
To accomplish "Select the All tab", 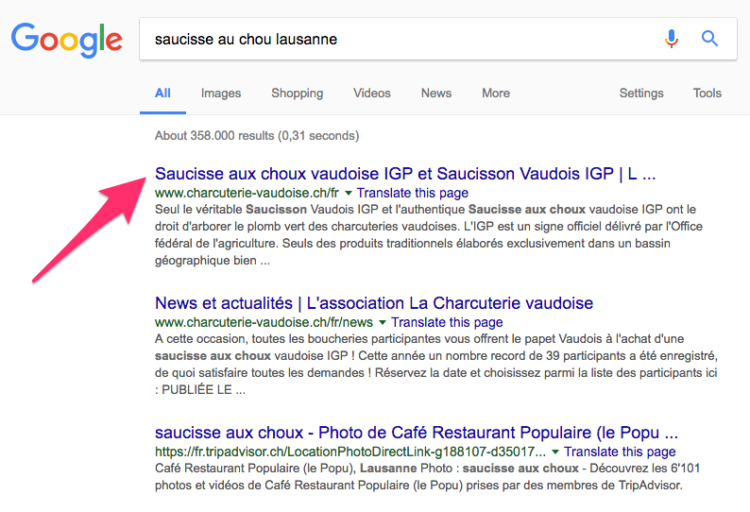I will click(163, 93).
